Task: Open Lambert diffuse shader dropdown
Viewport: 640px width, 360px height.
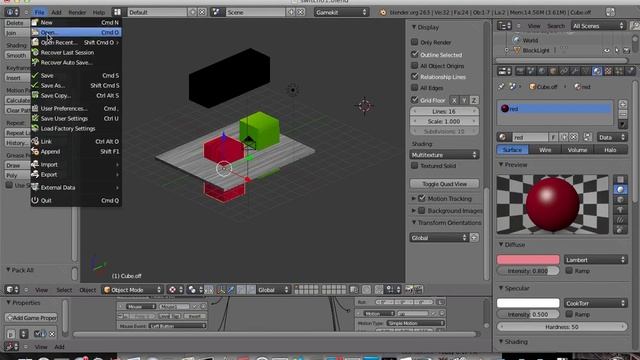Action: [596, 260]
